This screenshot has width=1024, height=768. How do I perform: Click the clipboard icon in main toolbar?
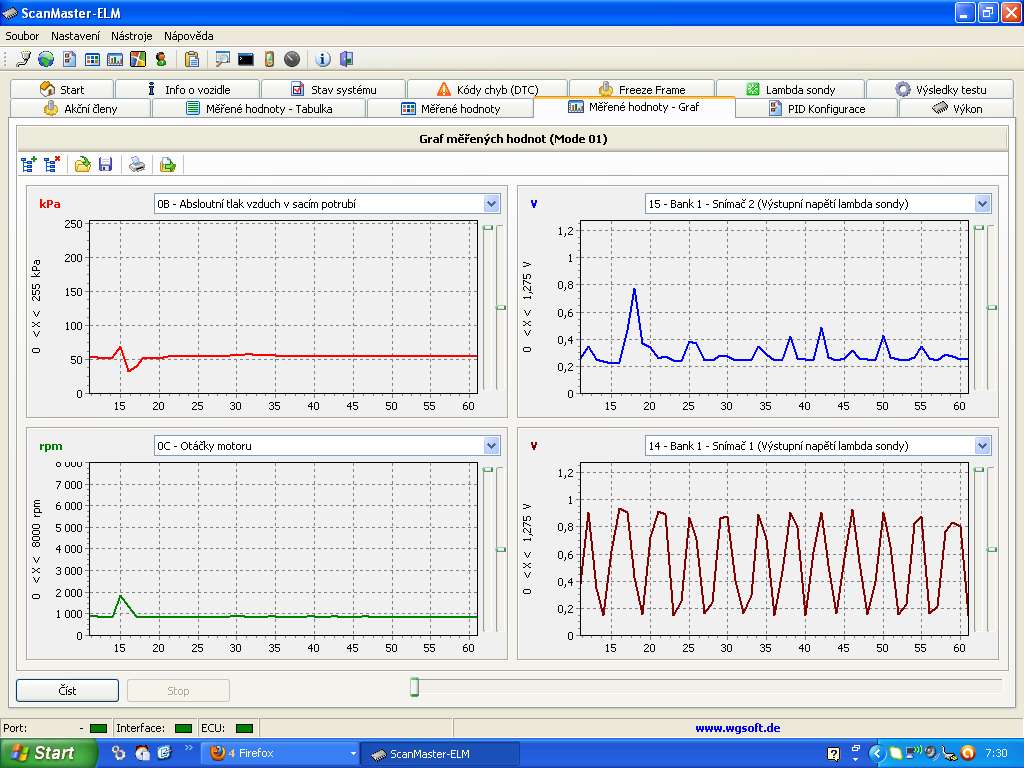point(192,59)
